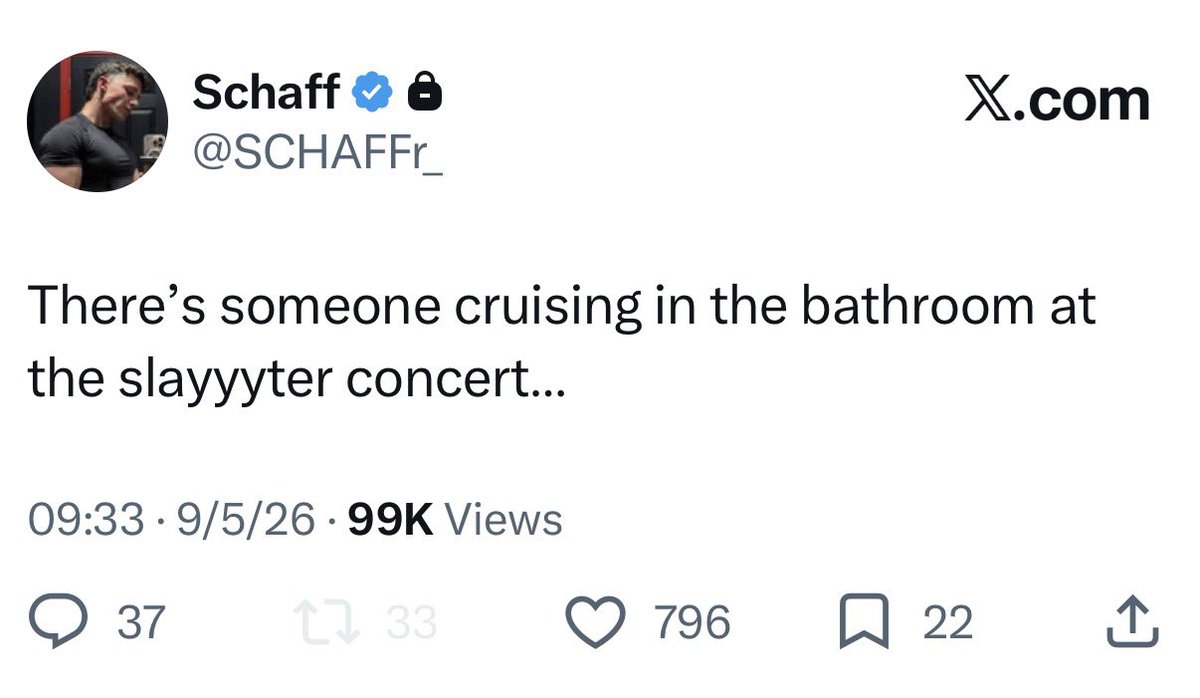The image size is (1200, 698).
Task: Open Schaff's profile picture
Action: [97, 123]
